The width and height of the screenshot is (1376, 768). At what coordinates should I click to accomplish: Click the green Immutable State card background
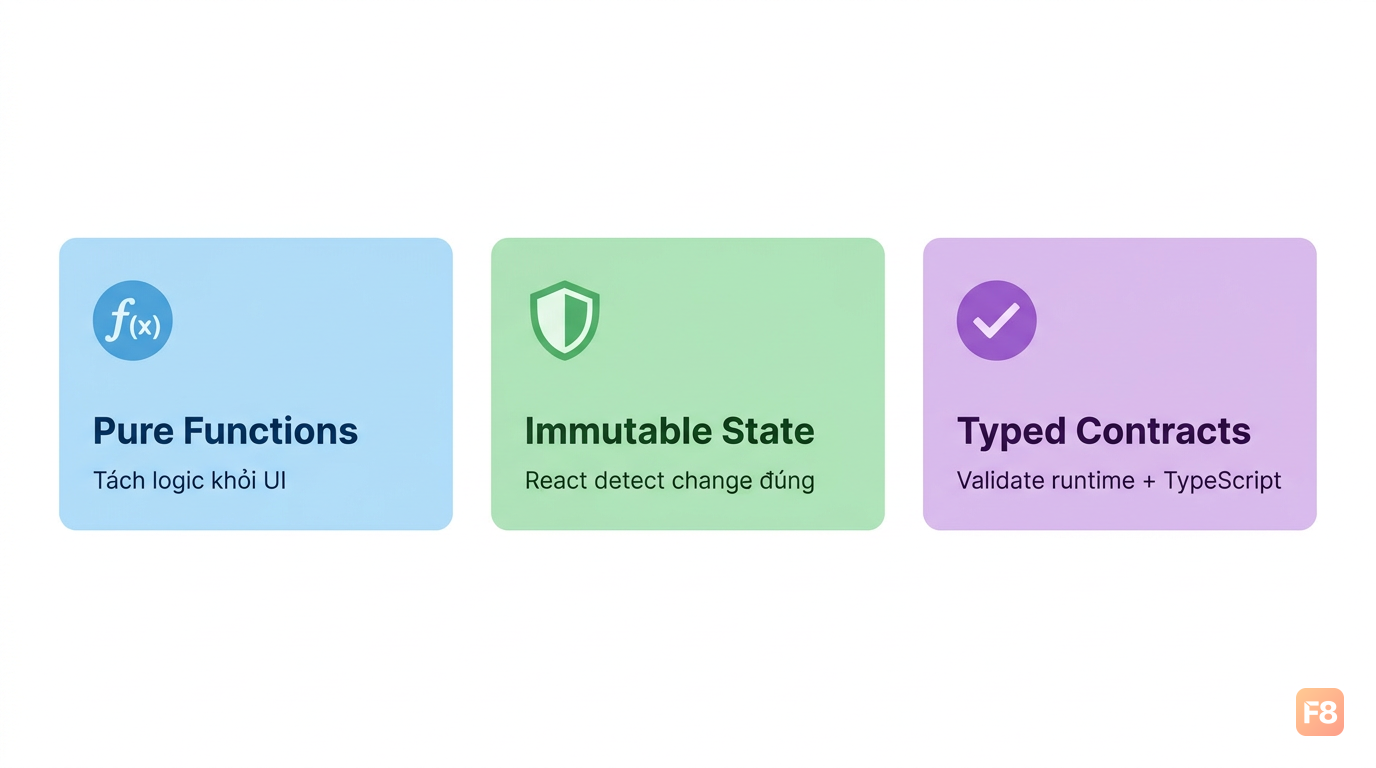pos(688,384)
